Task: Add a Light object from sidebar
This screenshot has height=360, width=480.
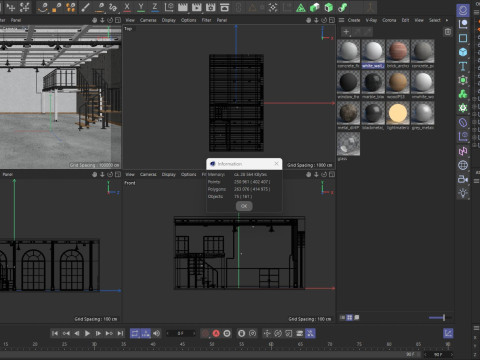Action: (463, 193)
